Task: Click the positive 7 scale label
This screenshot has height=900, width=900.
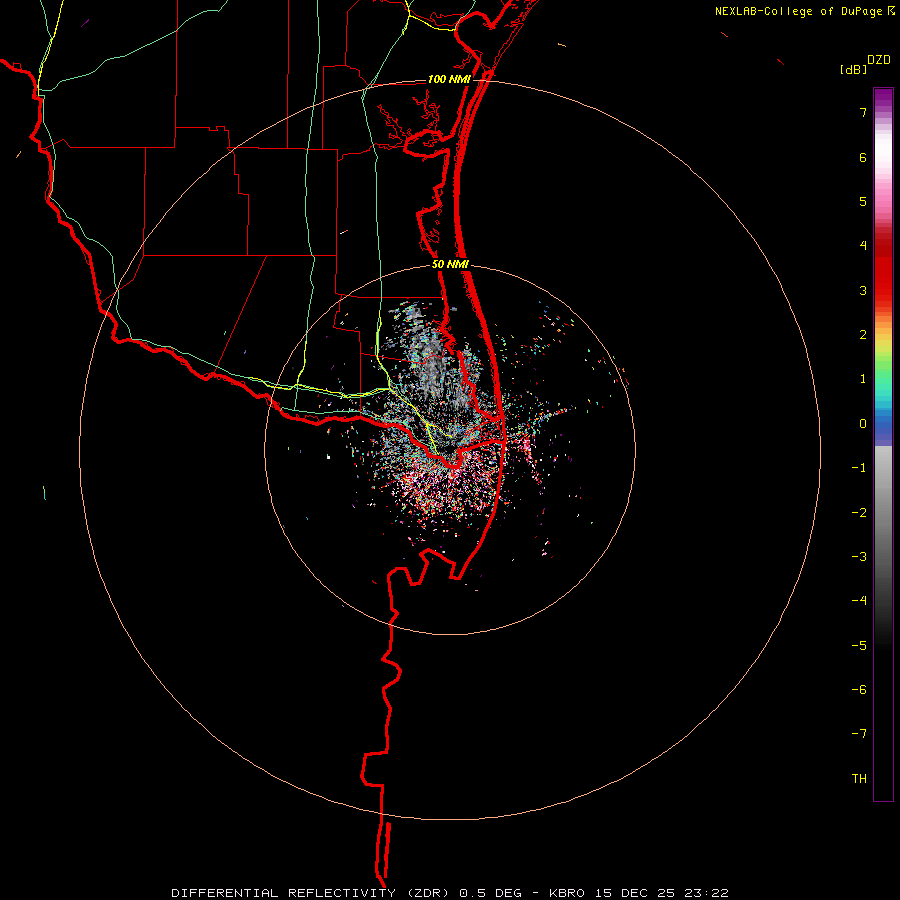Action: tap(863, 112)
